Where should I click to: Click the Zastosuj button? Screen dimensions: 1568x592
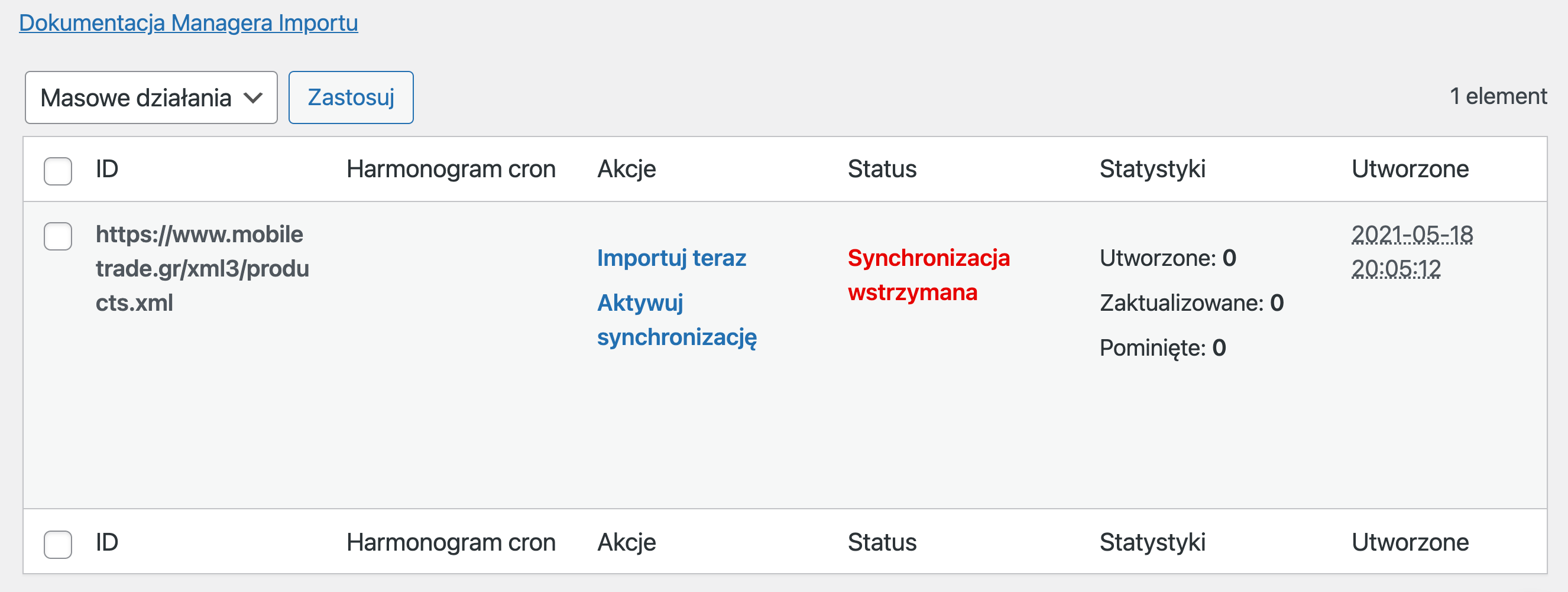351,97
